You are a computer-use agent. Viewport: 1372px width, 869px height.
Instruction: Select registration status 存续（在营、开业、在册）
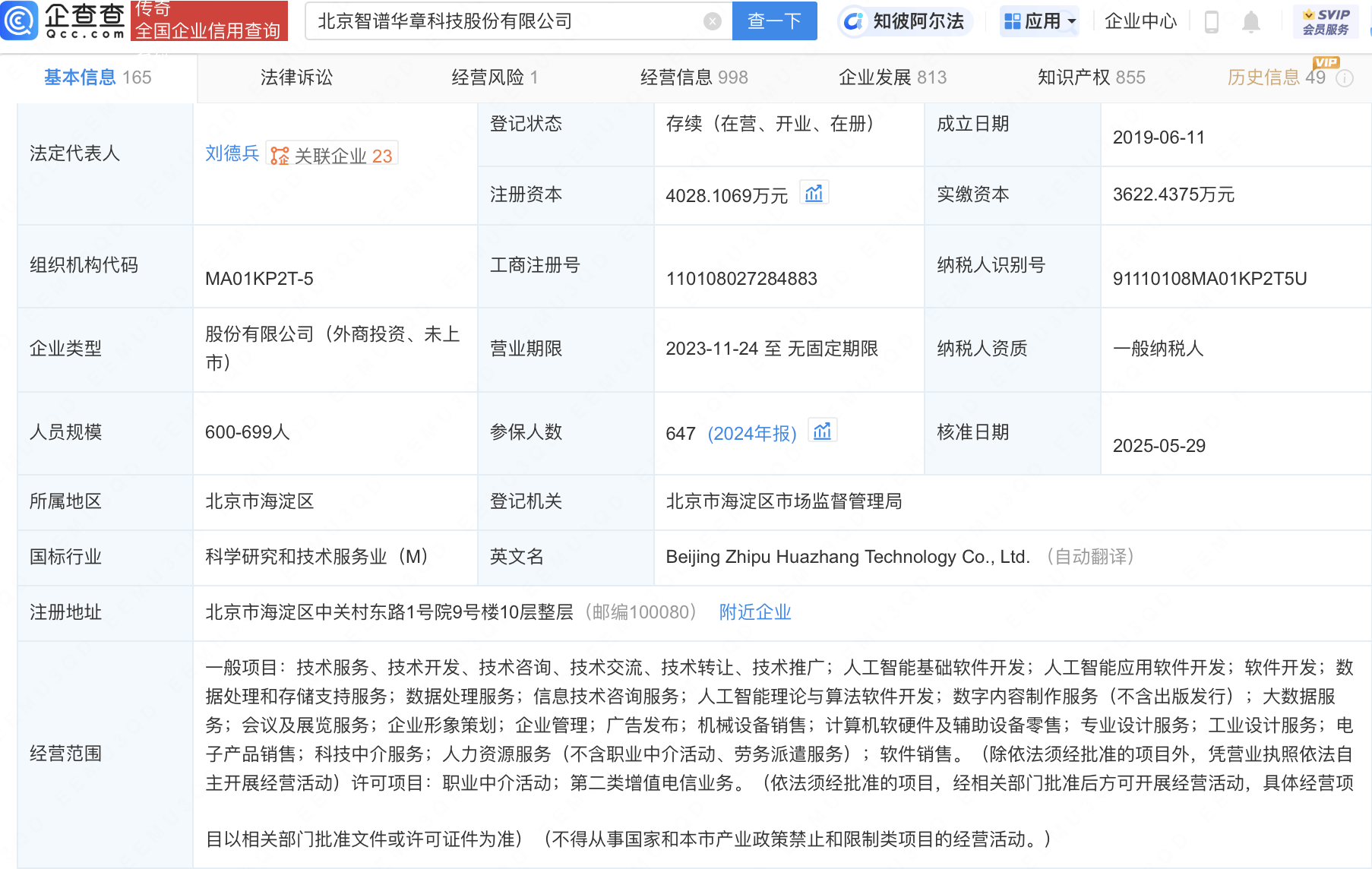[773, 124]
